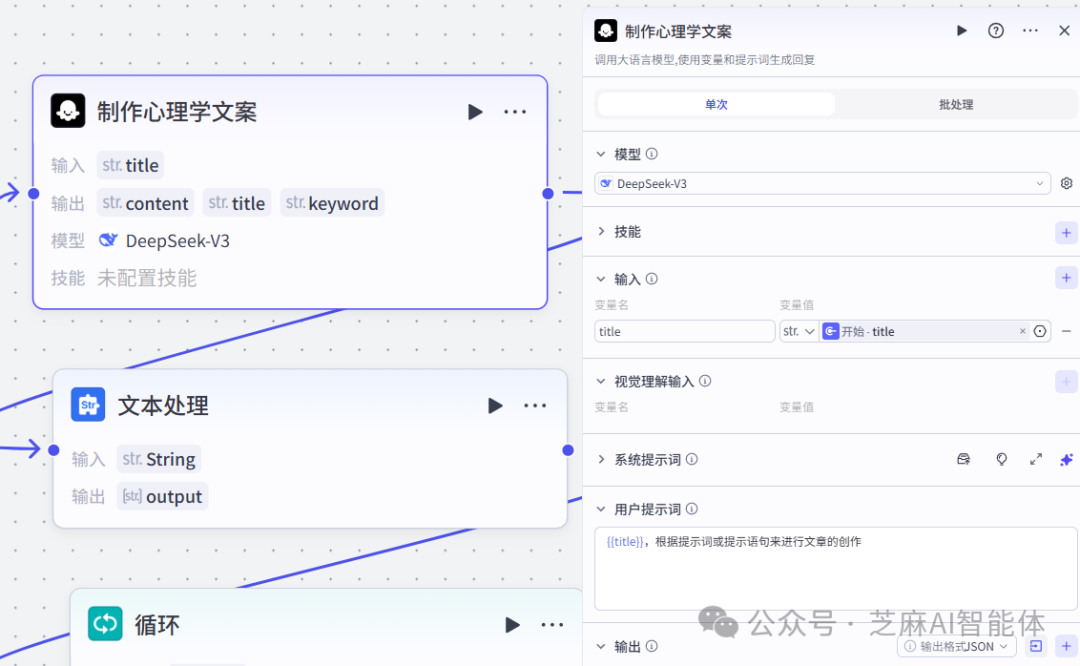
Task: Click the info icon next to 视觉理解输入
Action: pyautogui.click(x=705, y=380)
